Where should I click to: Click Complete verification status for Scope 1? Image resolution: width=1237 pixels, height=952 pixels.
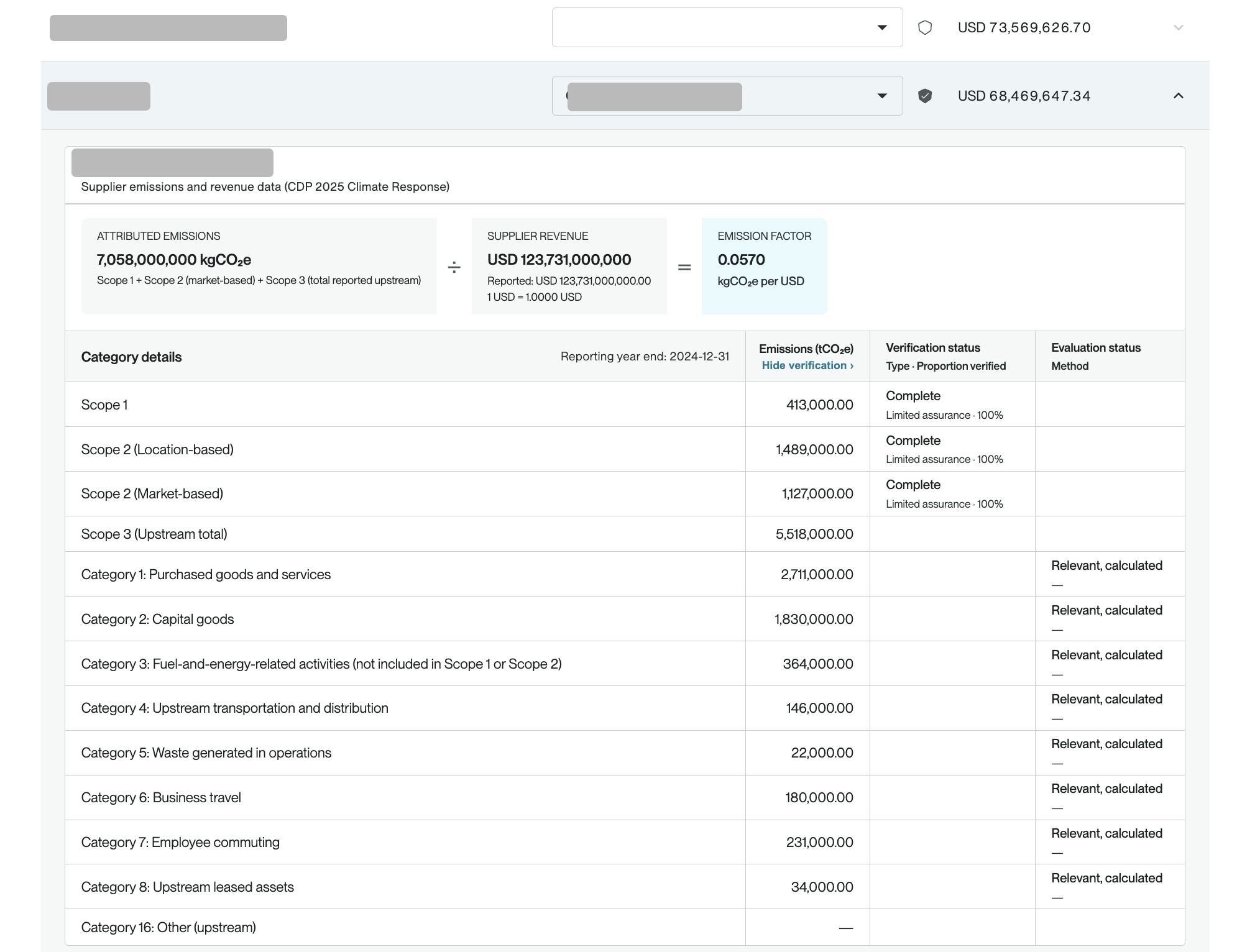pyautogui.click(x=913, y=396)
